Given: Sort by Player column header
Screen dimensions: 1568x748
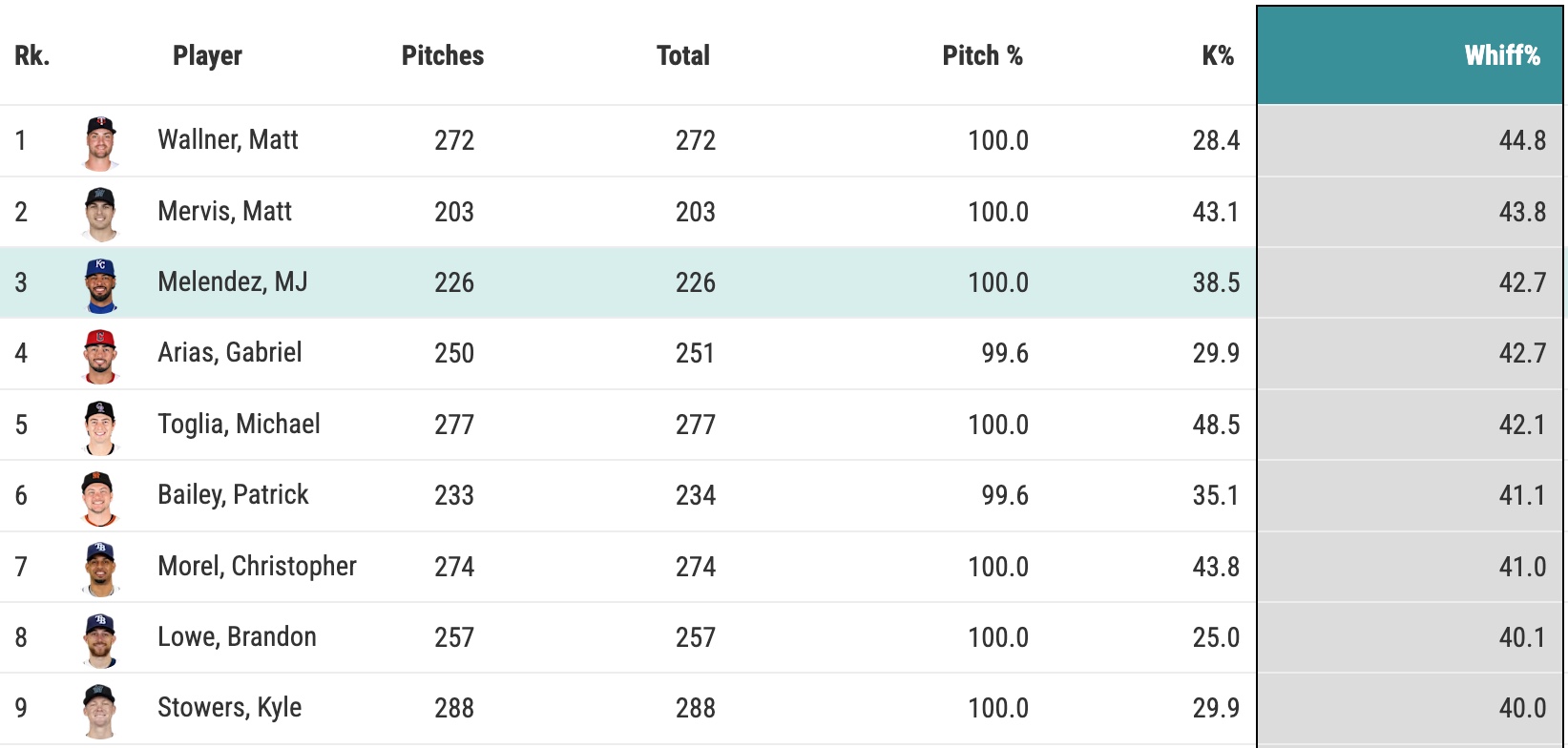Looking at the screenshot, I should [x=207, y=55].
